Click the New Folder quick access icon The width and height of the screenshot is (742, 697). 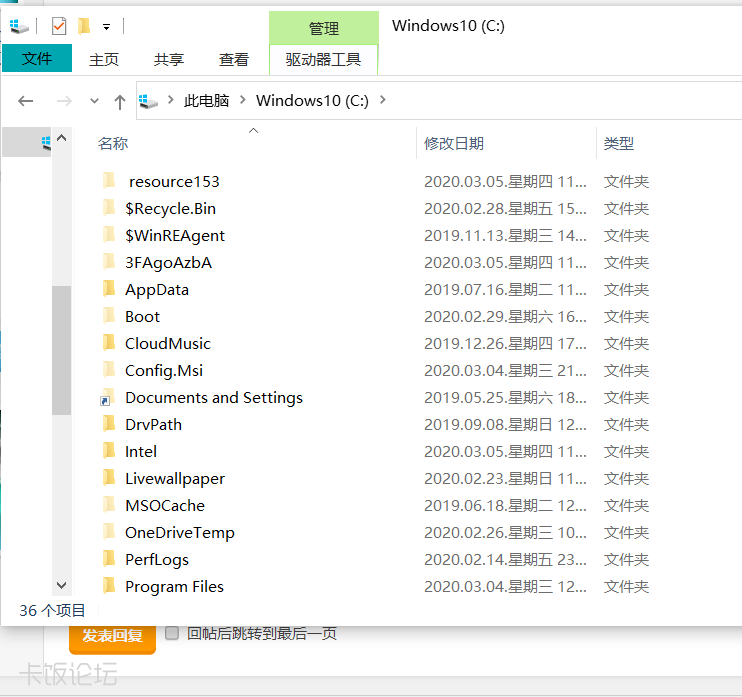click(84, 26)
